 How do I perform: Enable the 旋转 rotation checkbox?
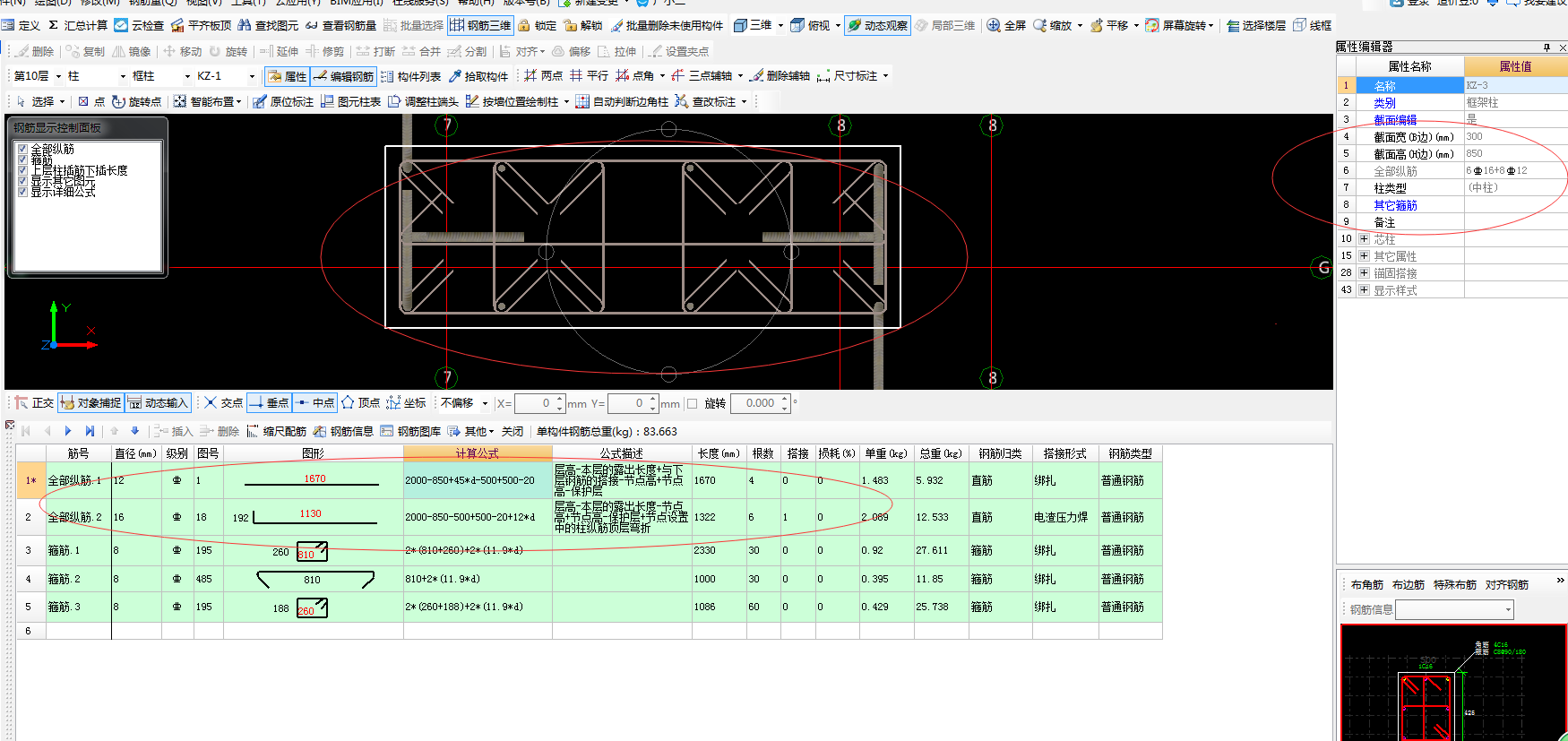click(x=693, y=403)
